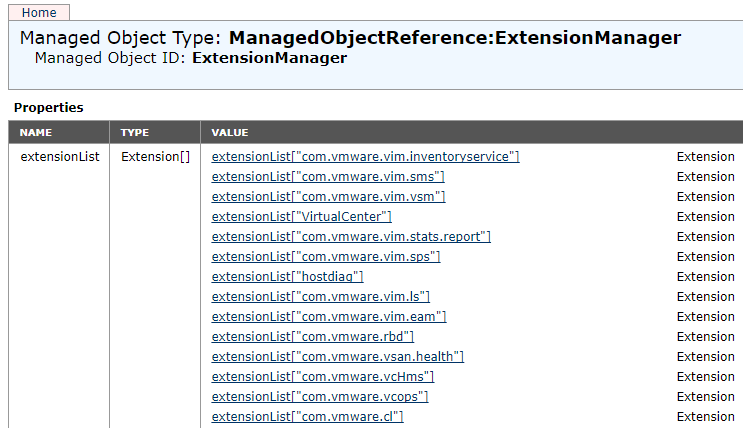Open the com.vmware.rbd extension link
The image size is (750, 428).
pyautogui.click(x=313, y=338)
